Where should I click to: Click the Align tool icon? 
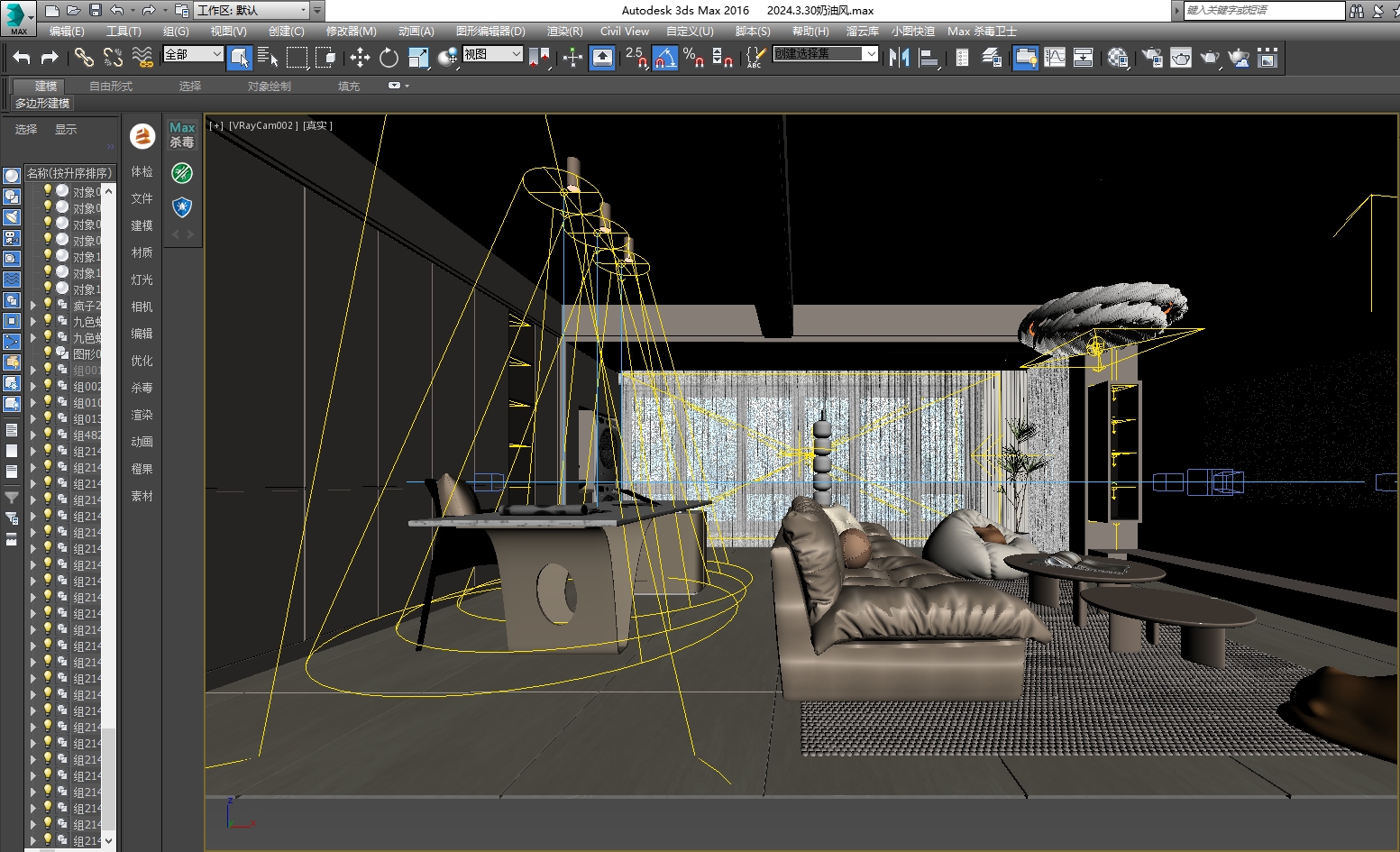929,58
